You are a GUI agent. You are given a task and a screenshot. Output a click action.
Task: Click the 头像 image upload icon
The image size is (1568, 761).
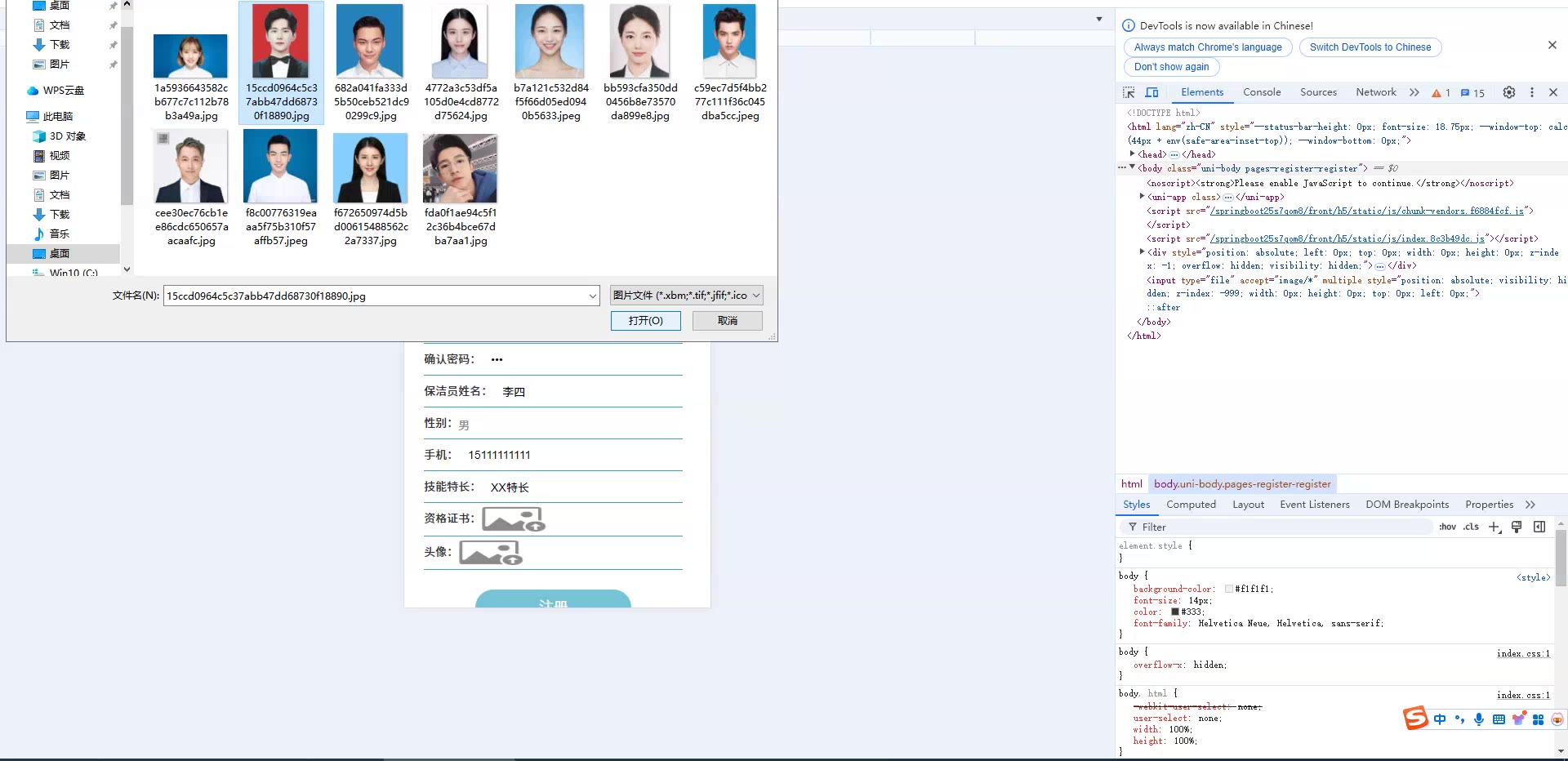pos(490,553)
